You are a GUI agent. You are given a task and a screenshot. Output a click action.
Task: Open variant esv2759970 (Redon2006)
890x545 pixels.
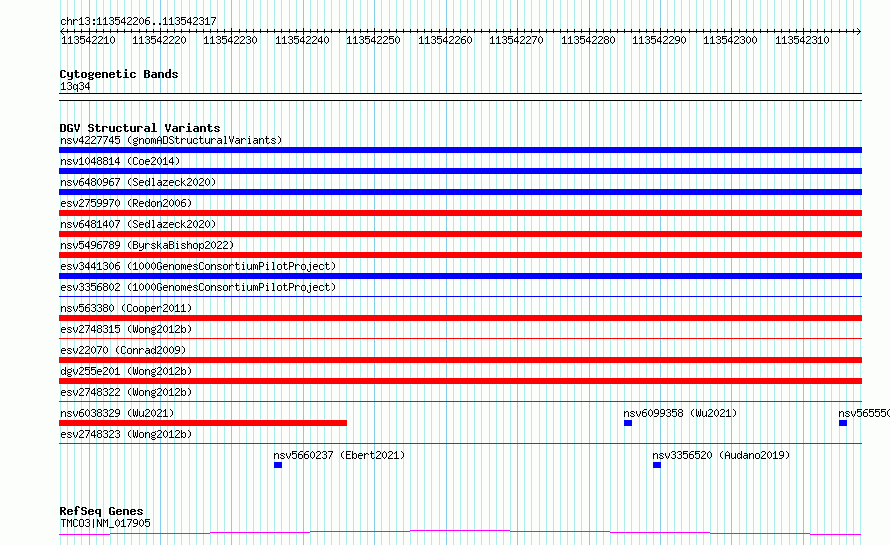click(126, 203)
